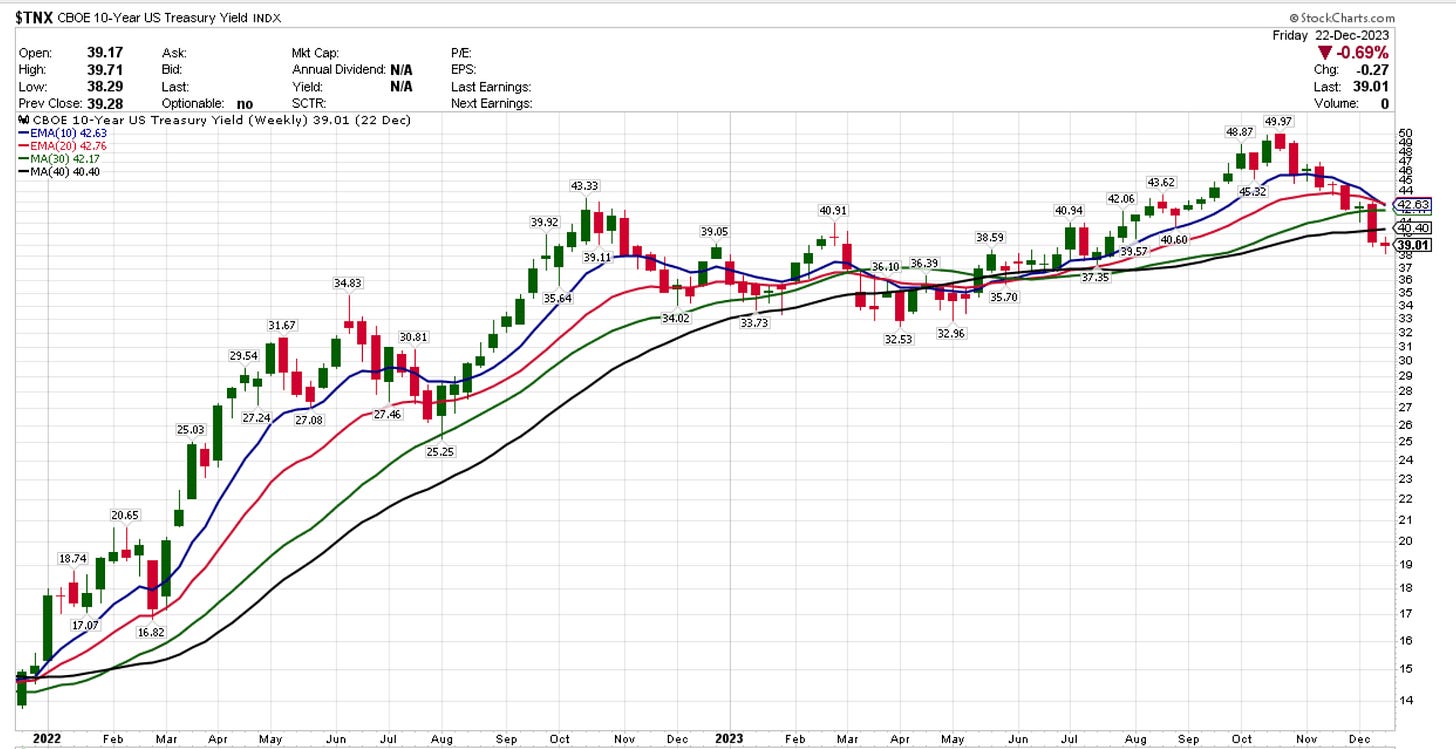Screen dimensions: 1456x749
Task: Click the red down-triangle change indicator
Action: [x=1325, y=52]
